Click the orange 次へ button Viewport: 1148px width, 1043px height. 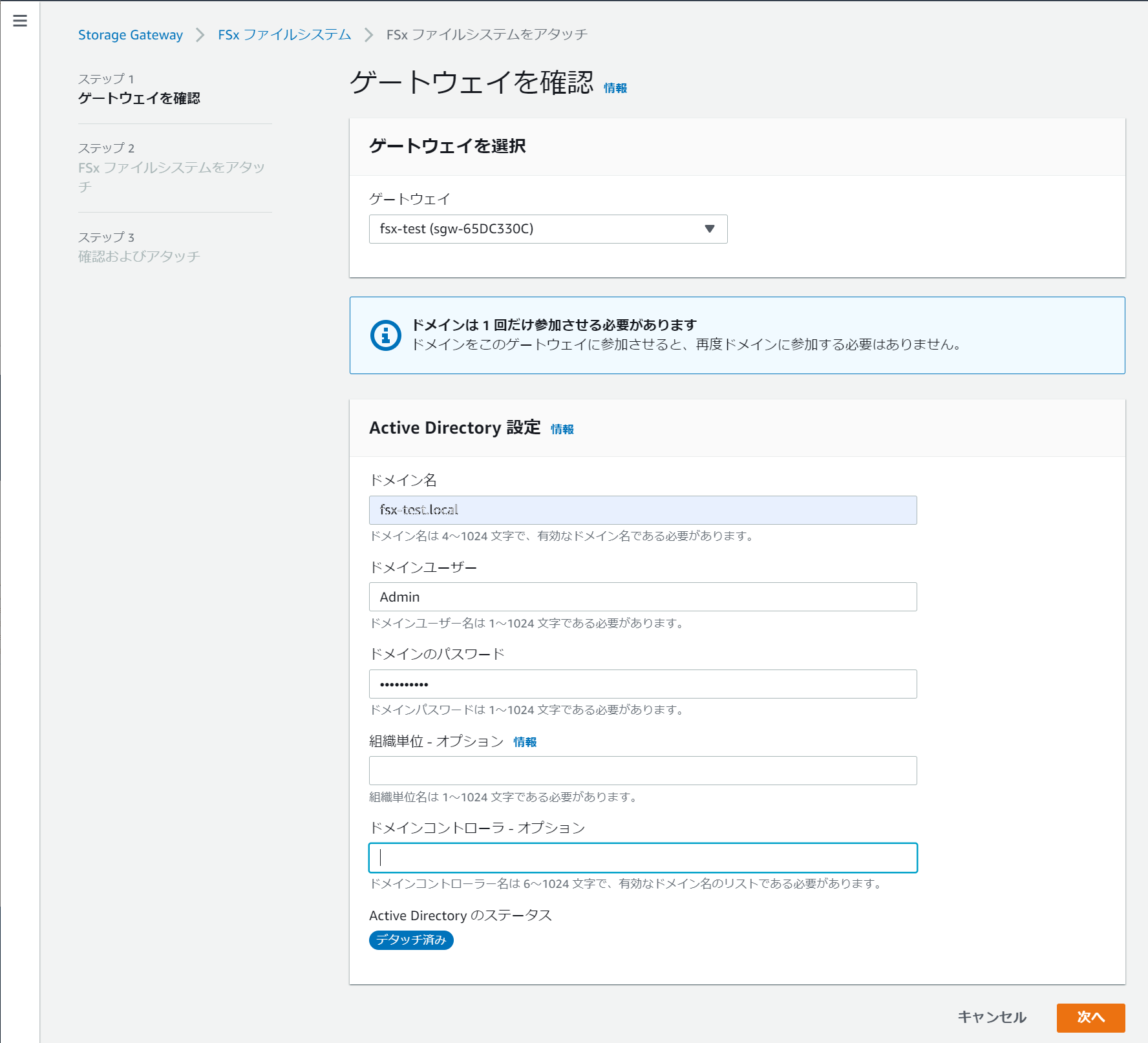(1090, 1017)
